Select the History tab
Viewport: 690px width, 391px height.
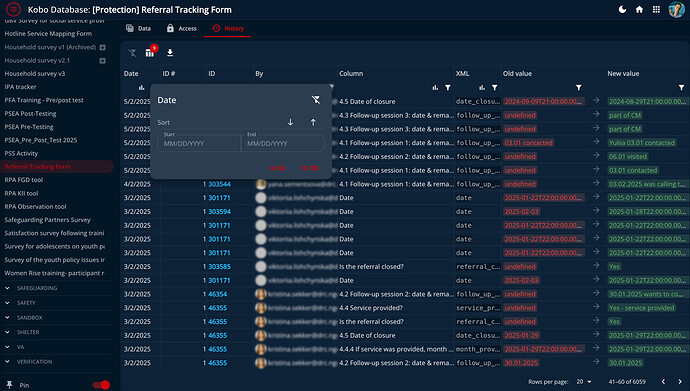[228, 28]
